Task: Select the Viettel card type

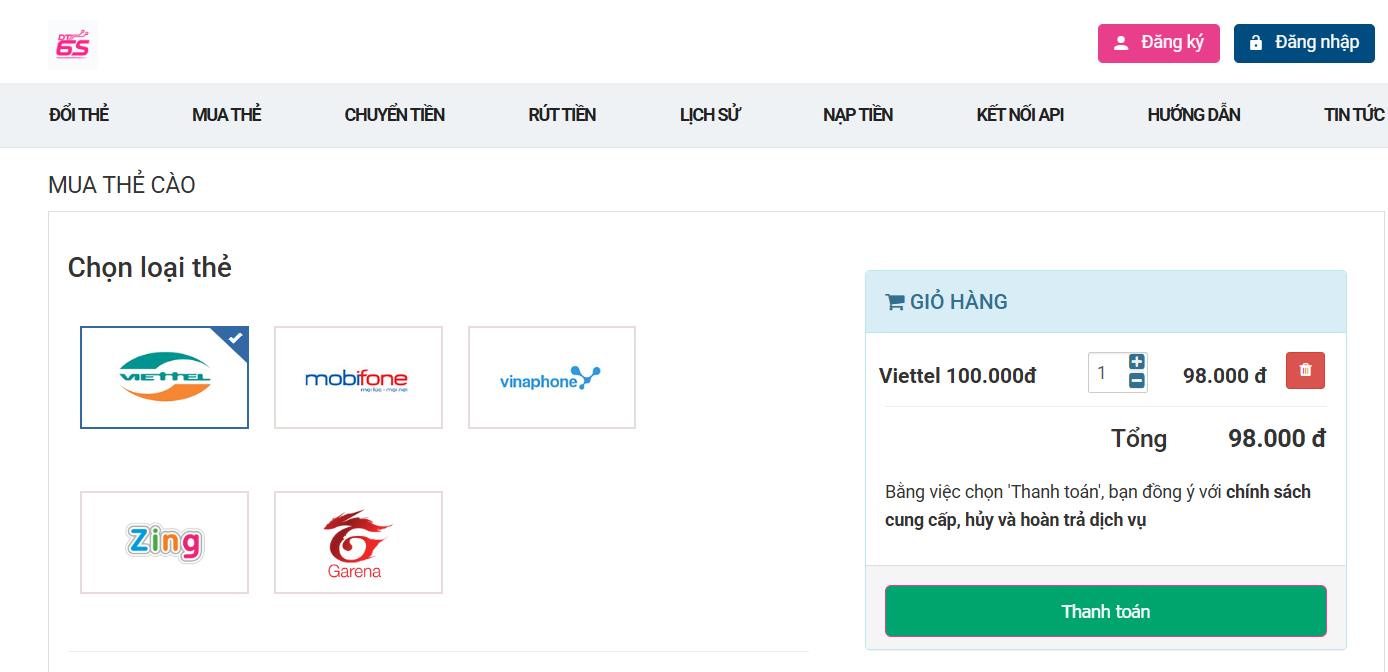Action: 164,377
